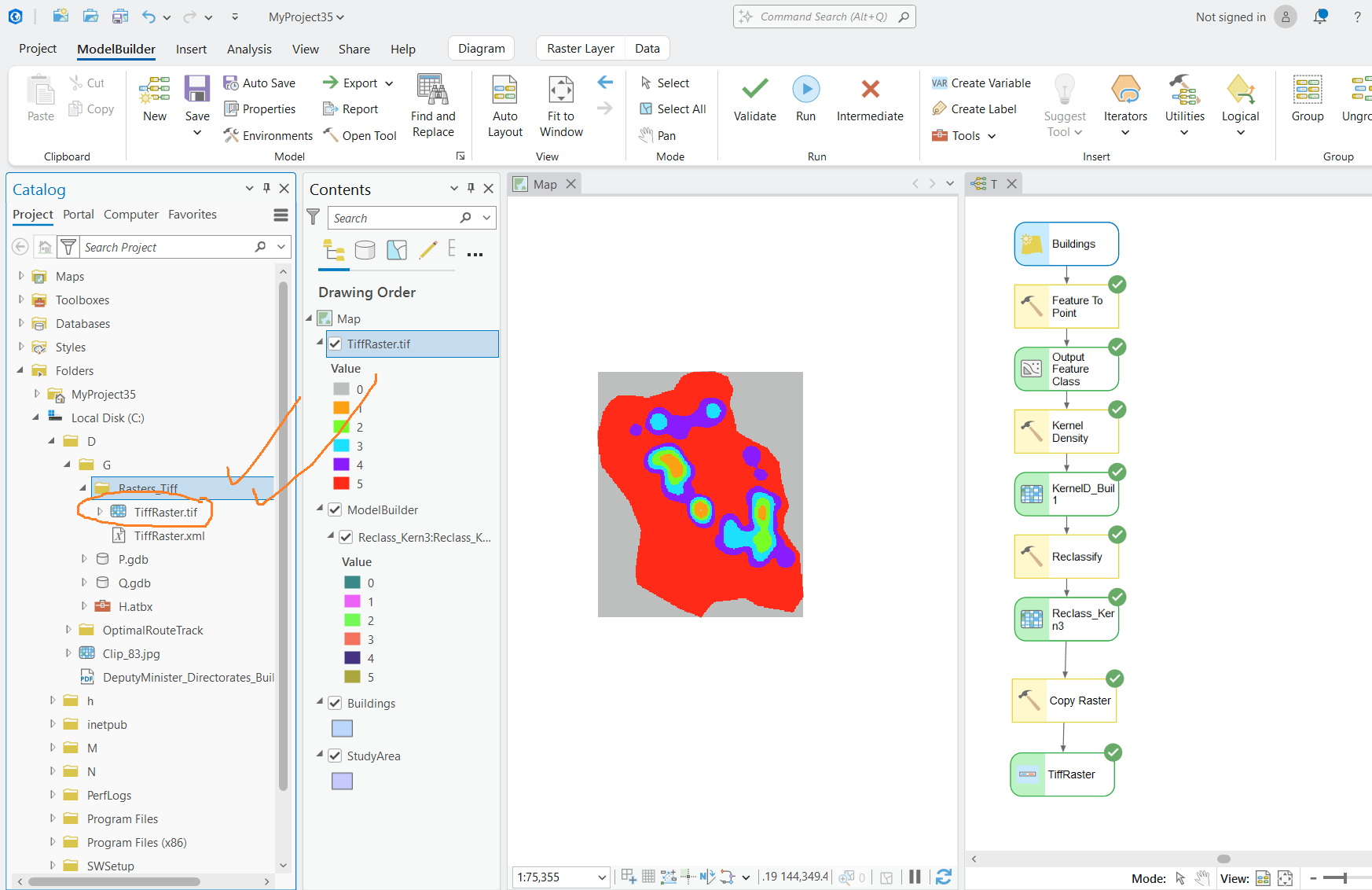The width and height of the screenshot is (1372, 890).
Task: Toggle TiffRaster.tif layer visibility checkbox
Action: (x=335, y=344)
